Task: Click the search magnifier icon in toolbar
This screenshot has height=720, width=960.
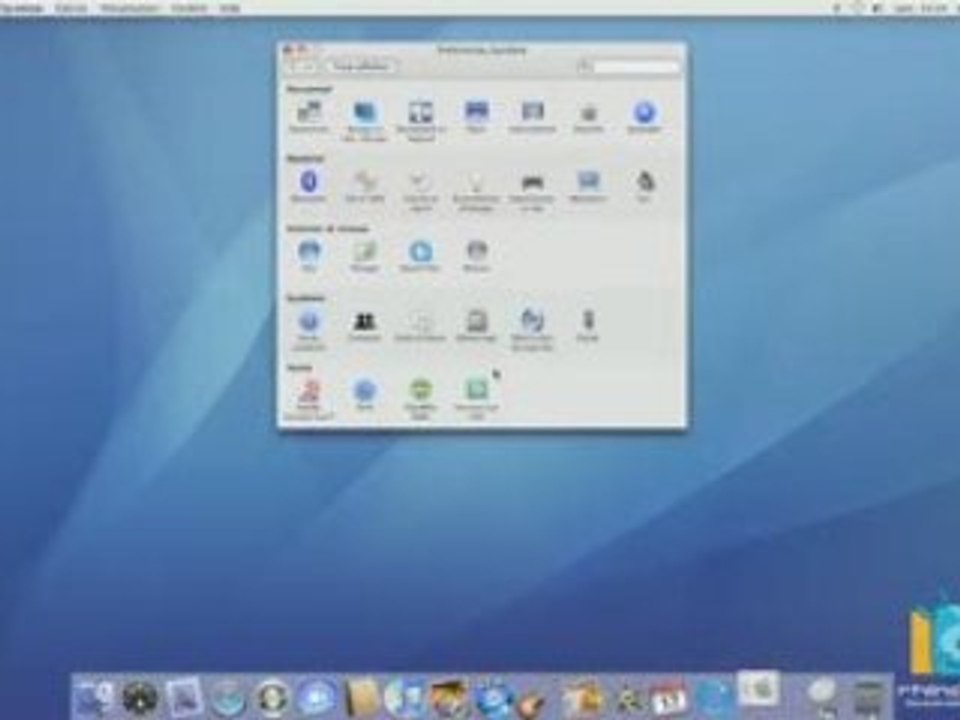Action: (585, 66)
